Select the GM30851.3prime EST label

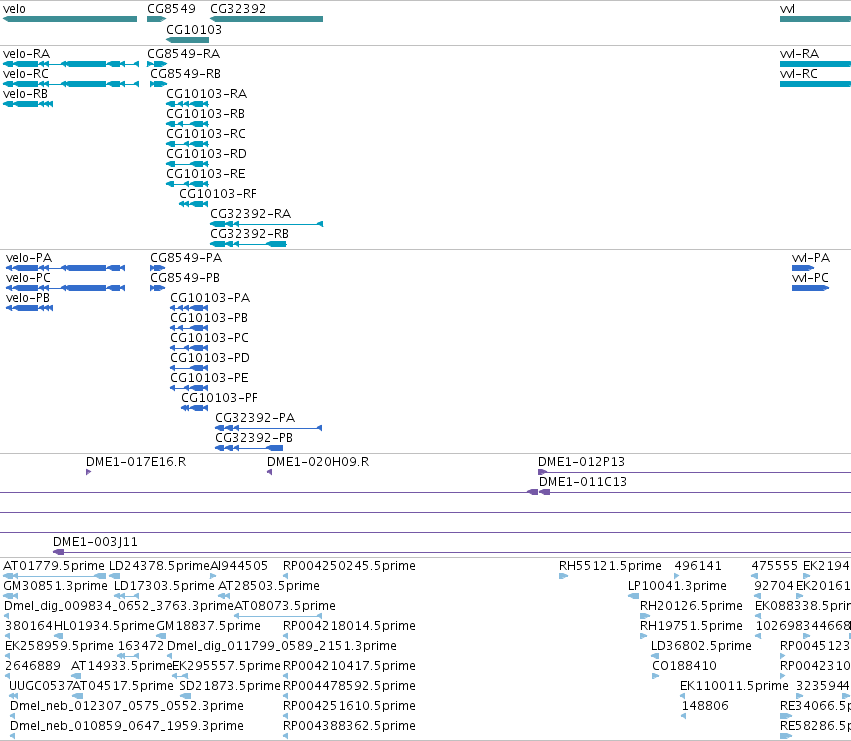pyautogui.click(x=55, y=586)
